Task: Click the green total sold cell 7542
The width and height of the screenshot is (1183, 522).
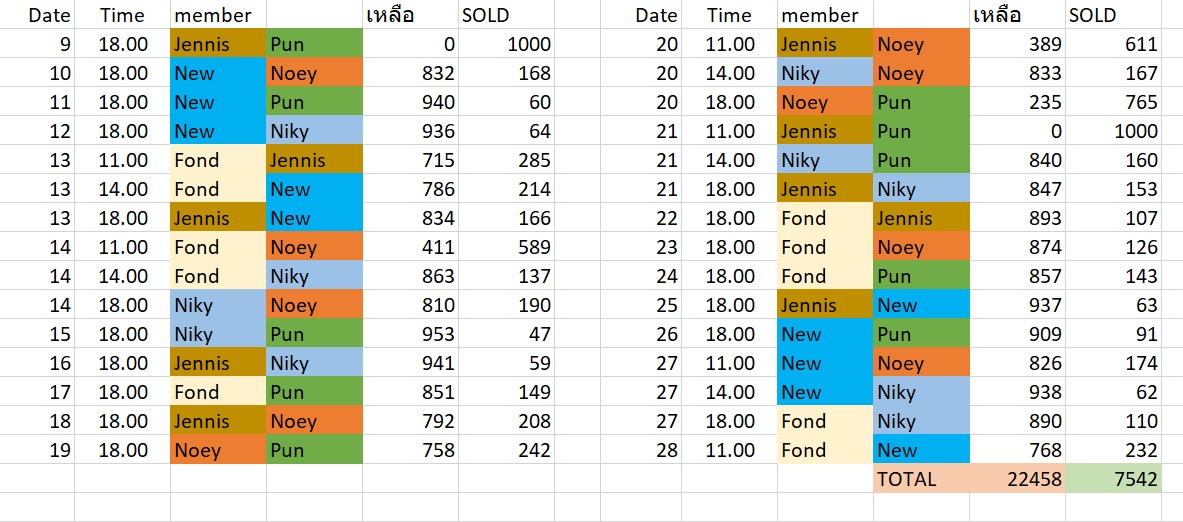Action: point(1112,479)
